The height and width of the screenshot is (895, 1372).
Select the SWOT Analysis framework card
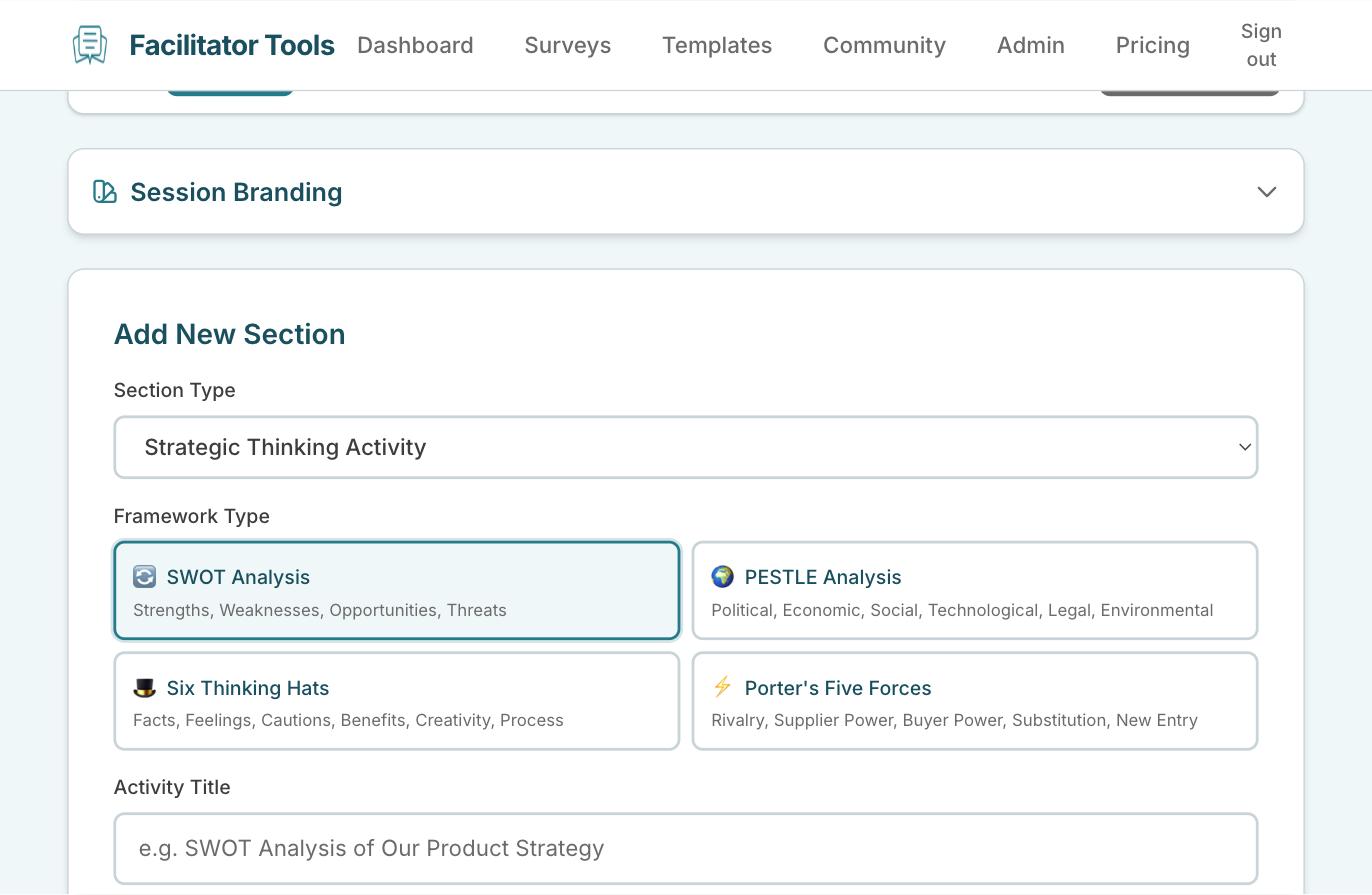click(397, 590)
